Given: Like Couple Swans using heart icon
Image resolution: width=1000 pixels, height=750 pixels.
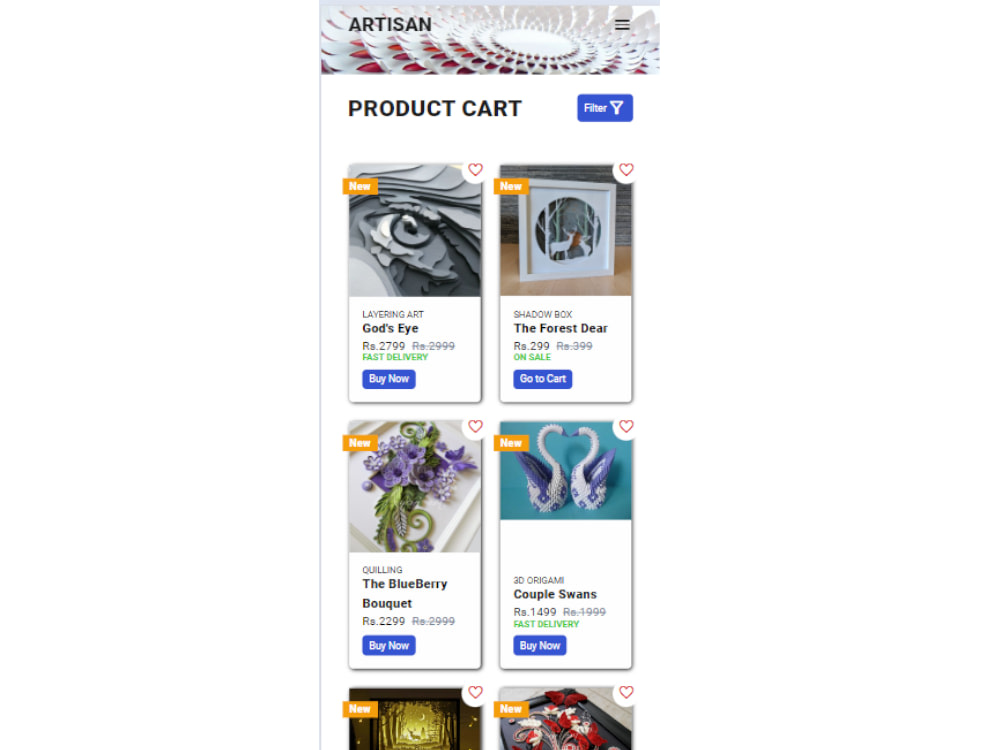Looking at the screenshot, I should pyautogui.click(x=626, y=426).
